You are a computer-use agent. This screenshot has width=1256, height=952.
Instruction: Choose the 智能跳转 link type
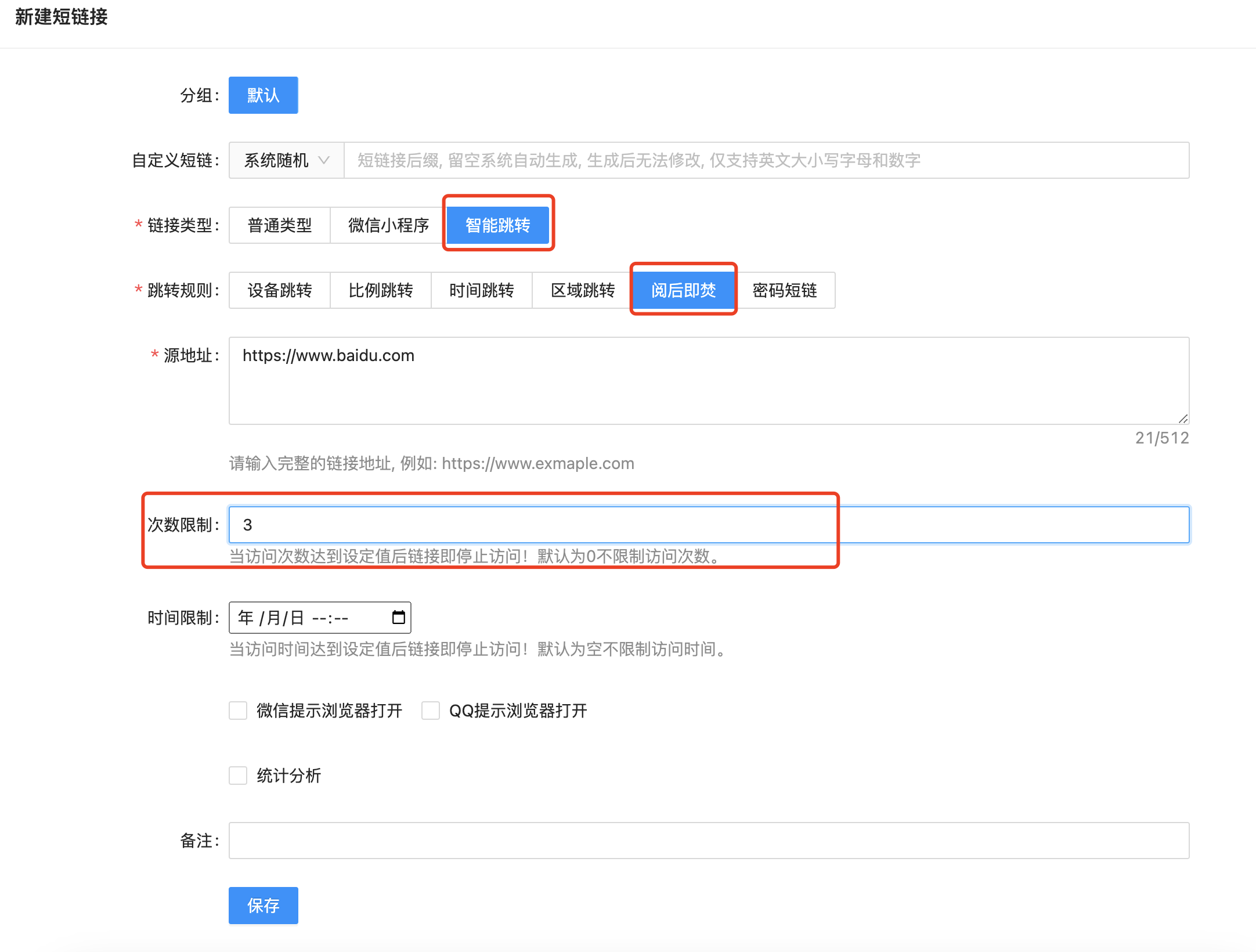[497, 225]
